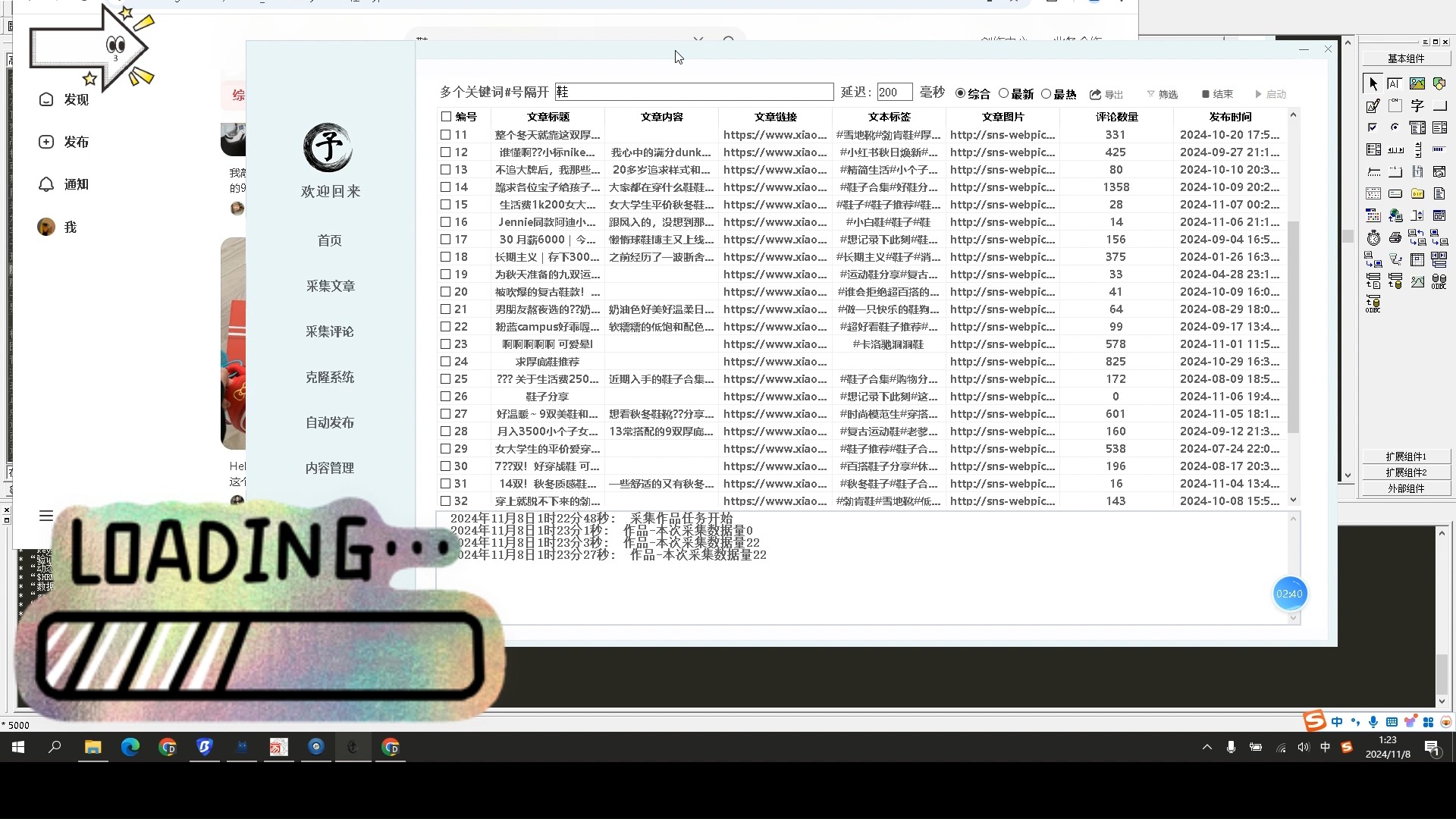1456x819 pixels.
Task: Click the table vertical scrollbar thumb
Action: (1294, 326)
